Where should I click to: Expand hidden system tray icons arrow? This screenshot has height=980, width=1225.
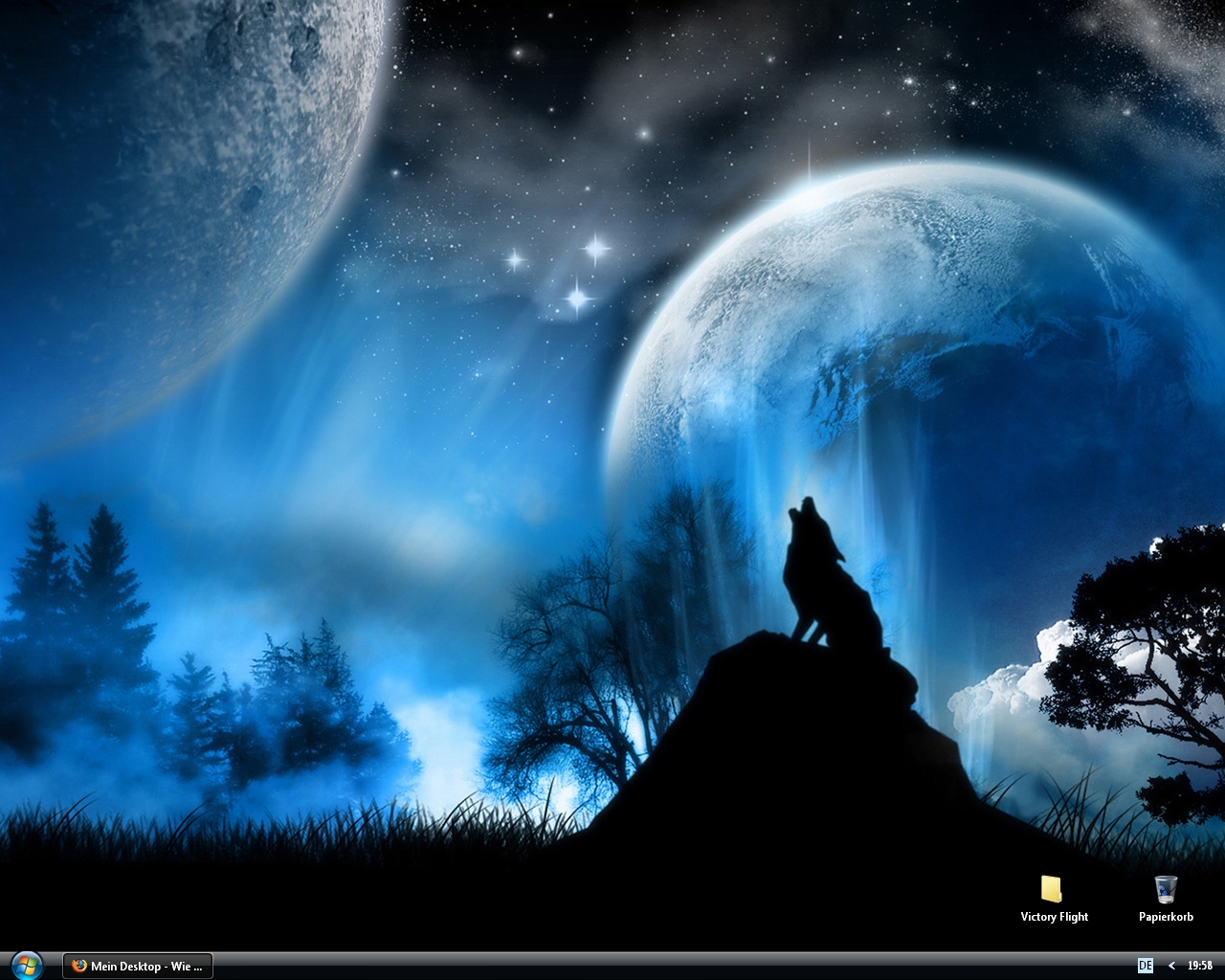1171,966
